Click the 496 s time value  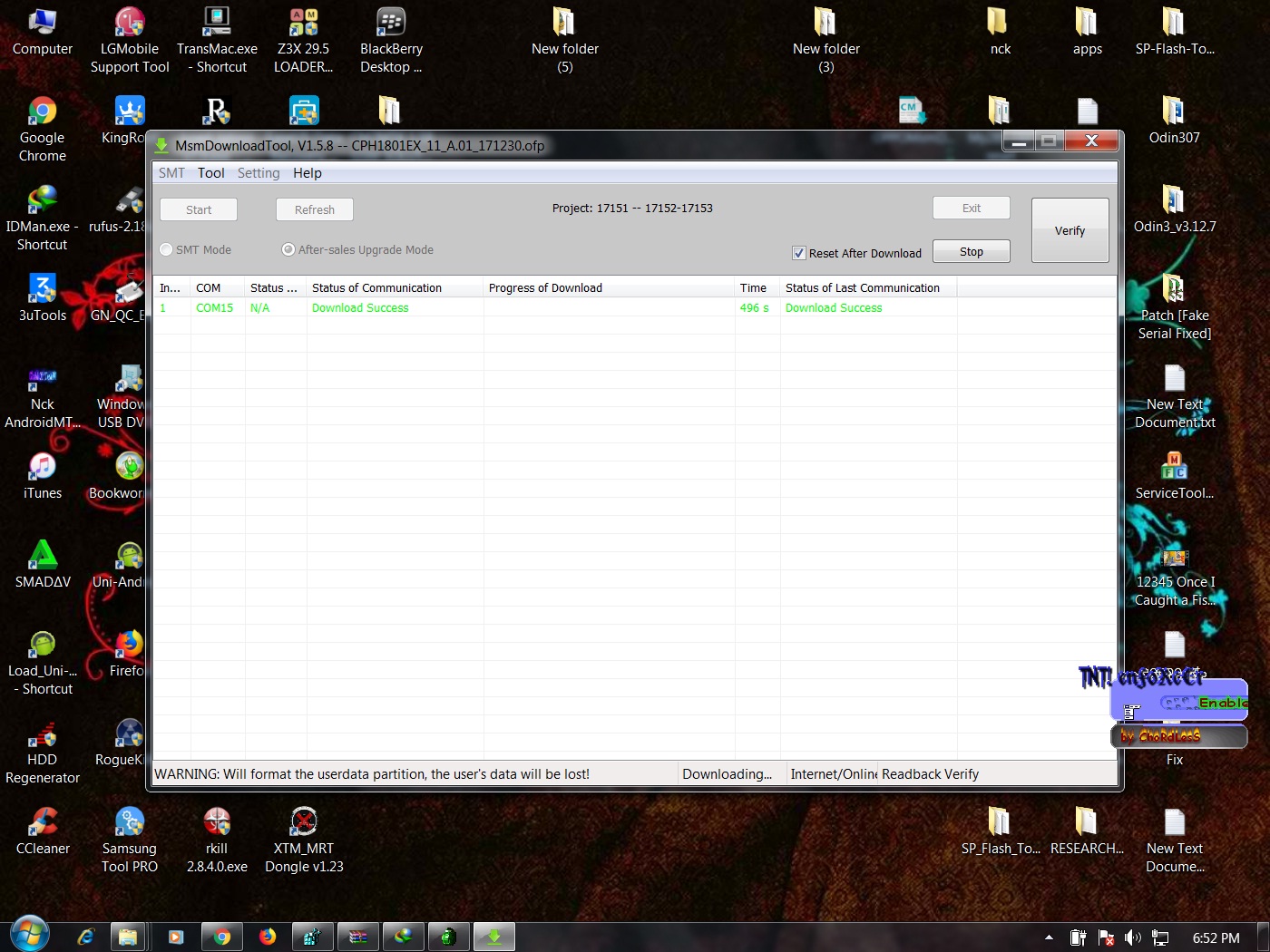click(755, 308)
